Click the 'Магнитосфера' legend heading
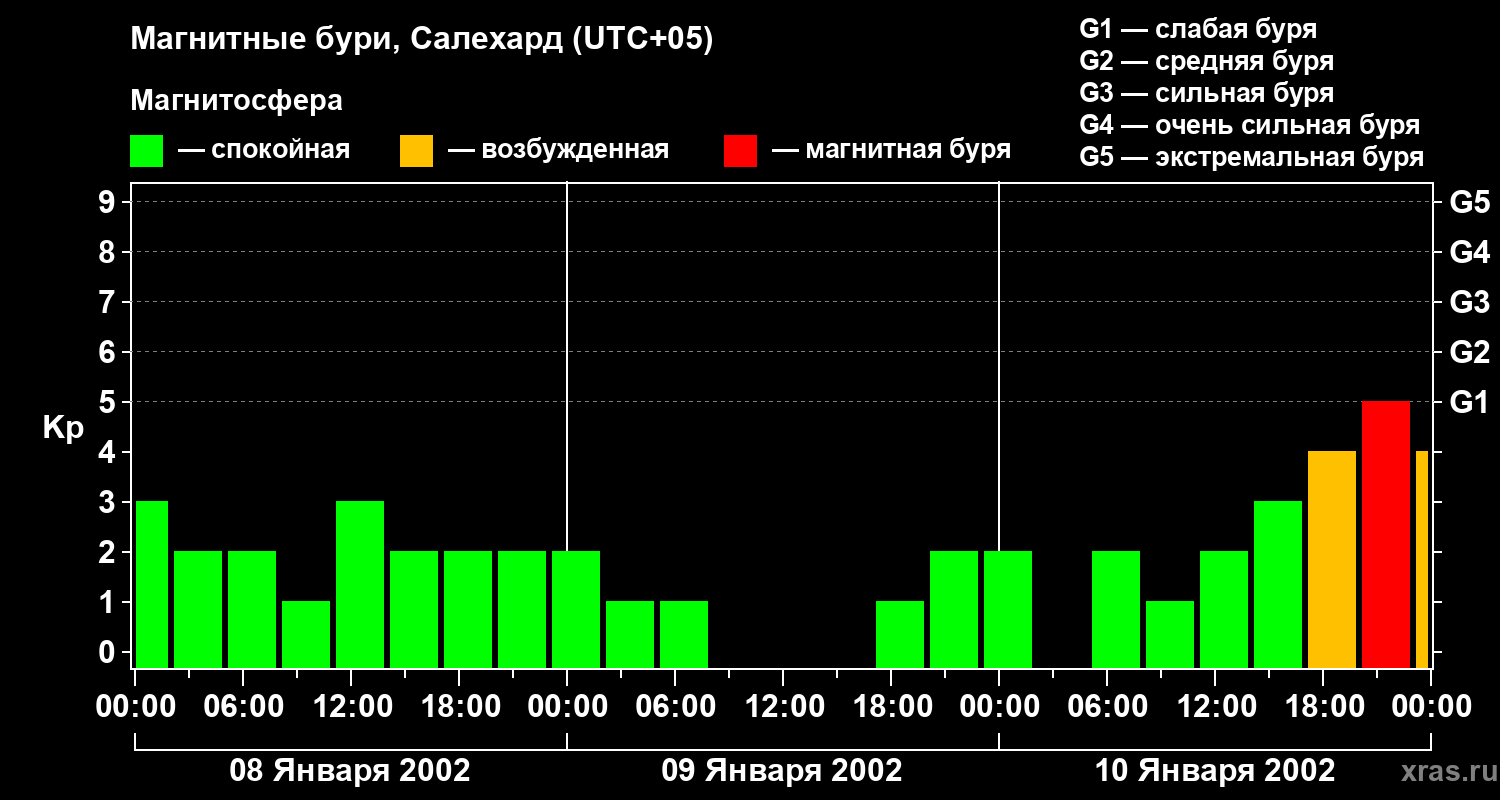 (x=237, y=101)
